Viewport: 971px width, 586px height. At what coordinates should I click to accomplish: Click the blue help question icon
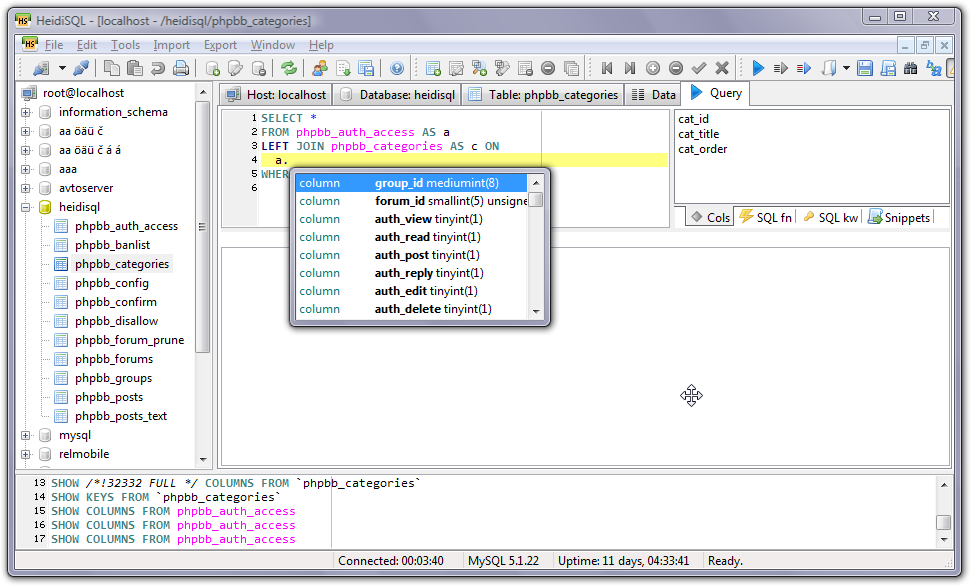[397, 68]
